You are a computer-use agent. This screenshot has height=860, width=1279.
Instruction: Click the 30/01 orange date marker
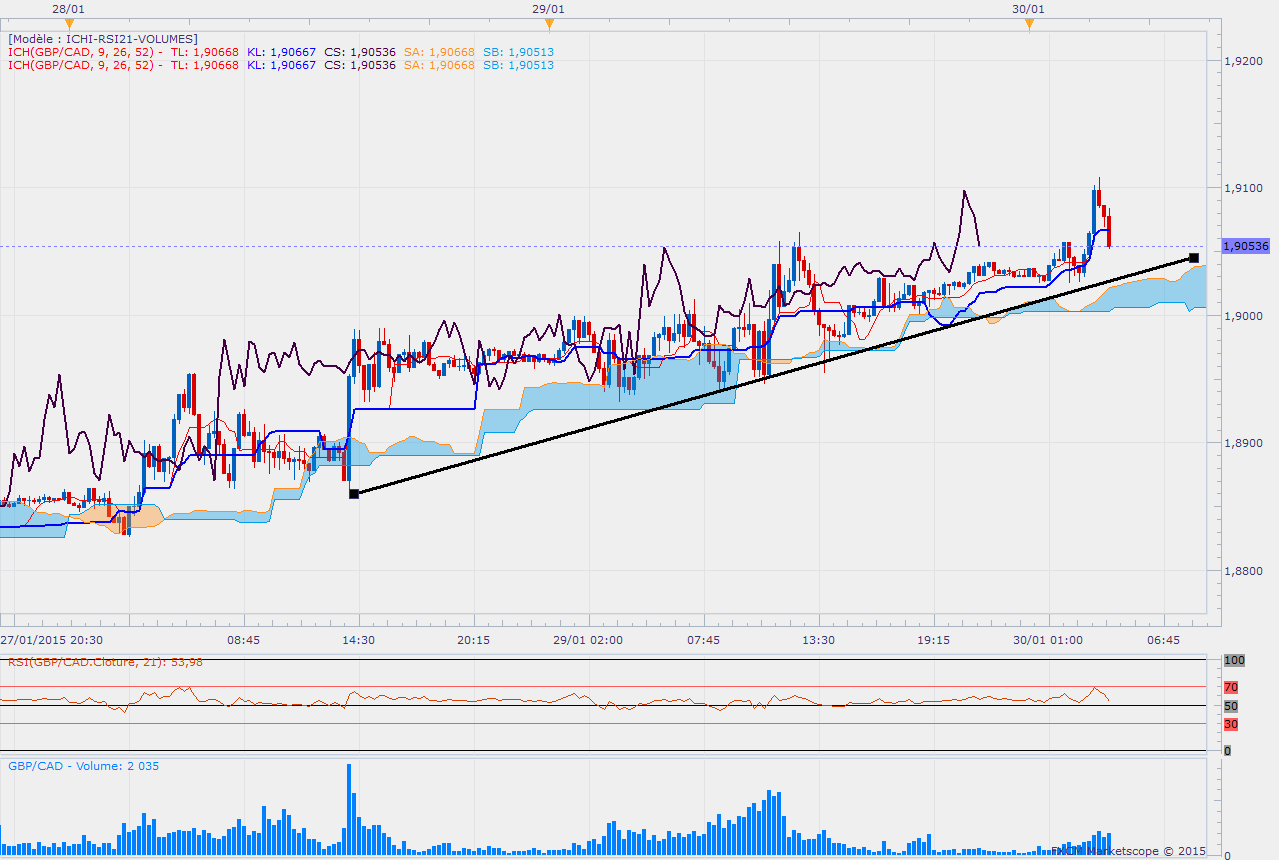click(1028, 24)
